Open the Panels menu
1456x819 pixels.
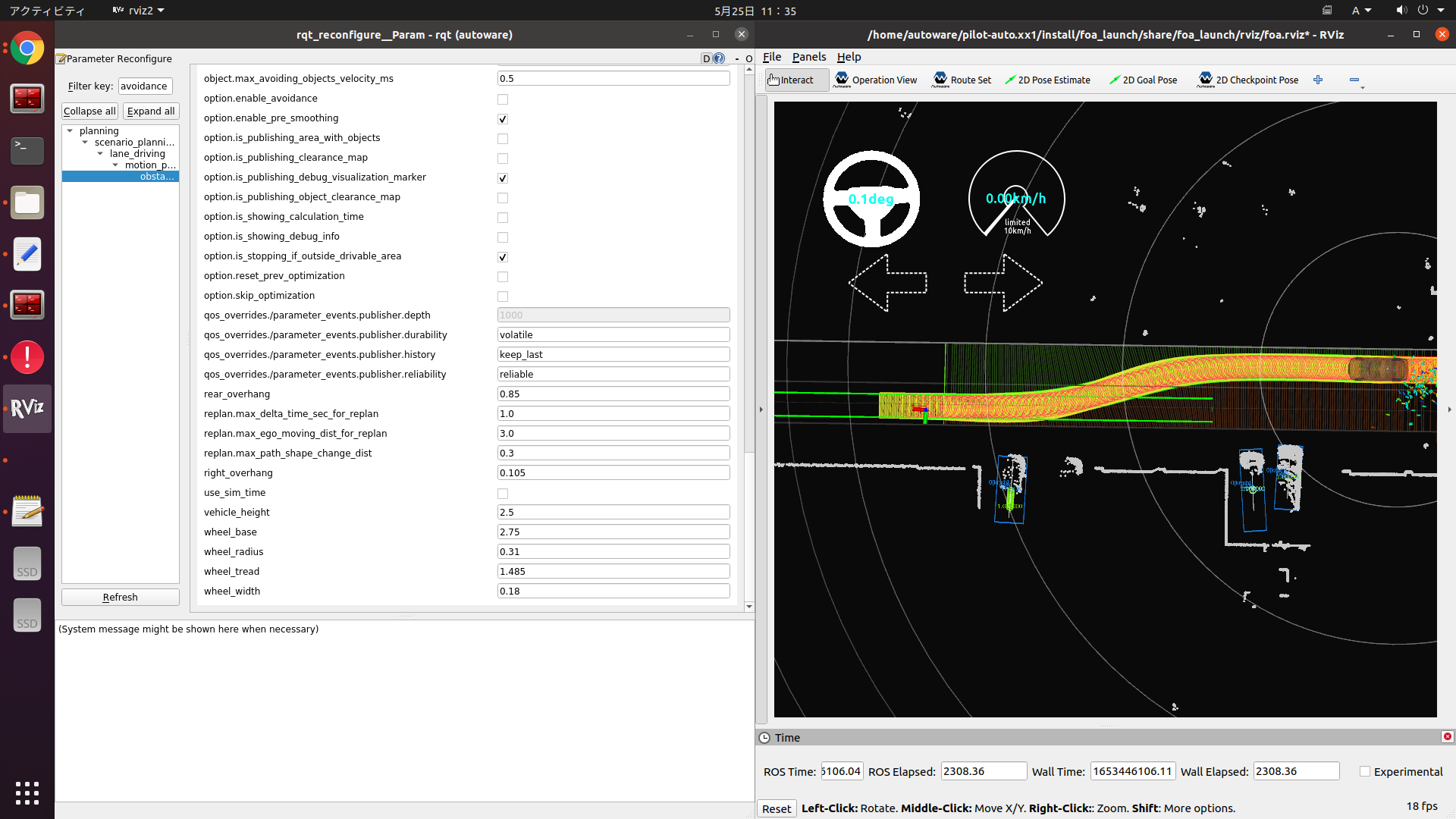pyautogui.click(x=808, y=57)
